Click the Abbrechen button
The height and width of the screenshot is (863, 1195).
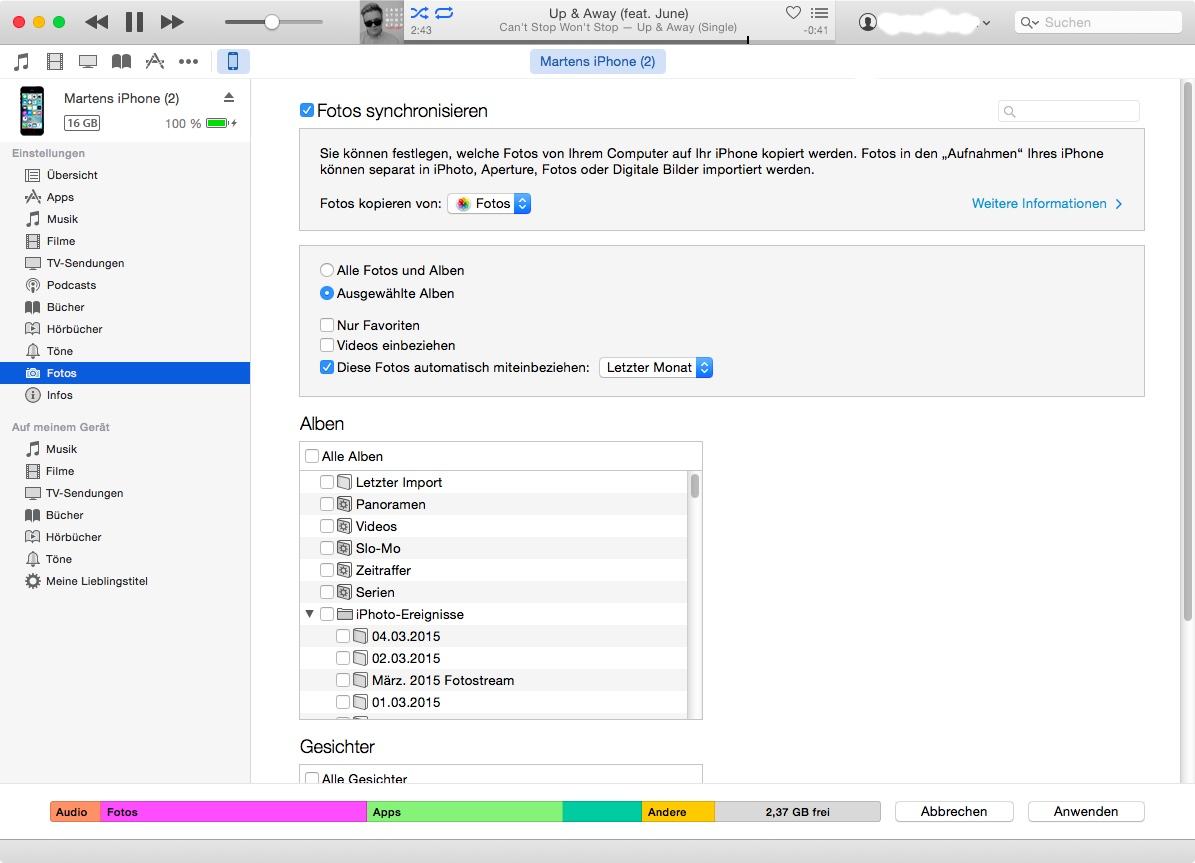(954, 811)
